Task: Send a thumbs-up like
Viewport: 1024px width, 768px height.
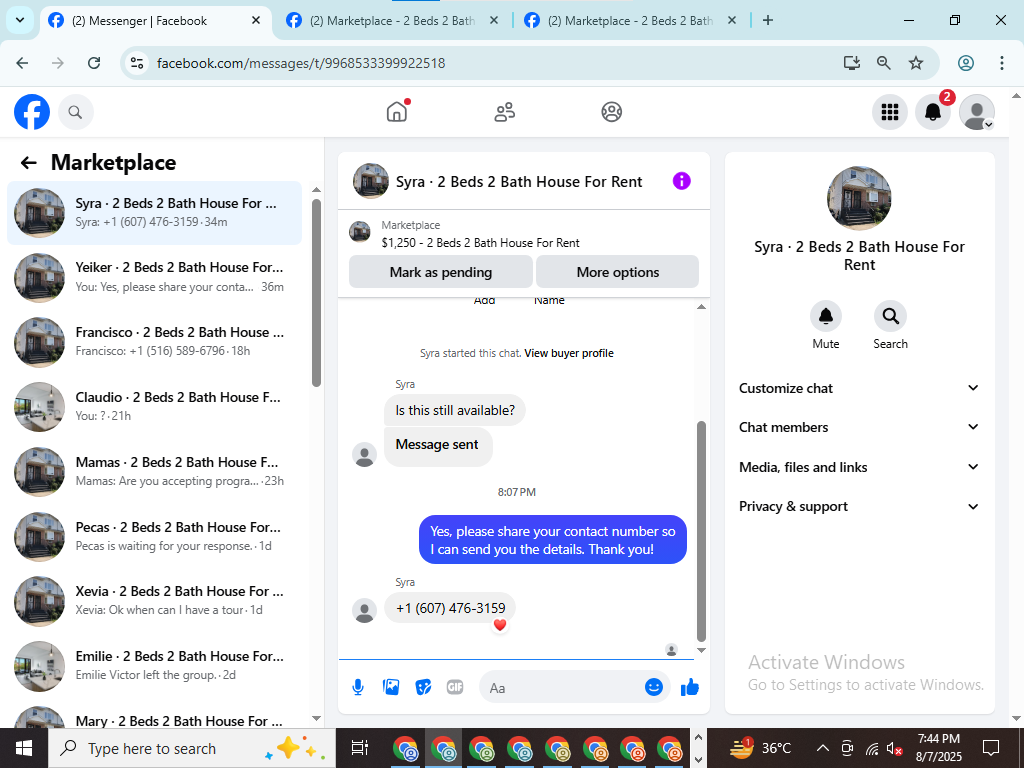Action: [690, 687]
